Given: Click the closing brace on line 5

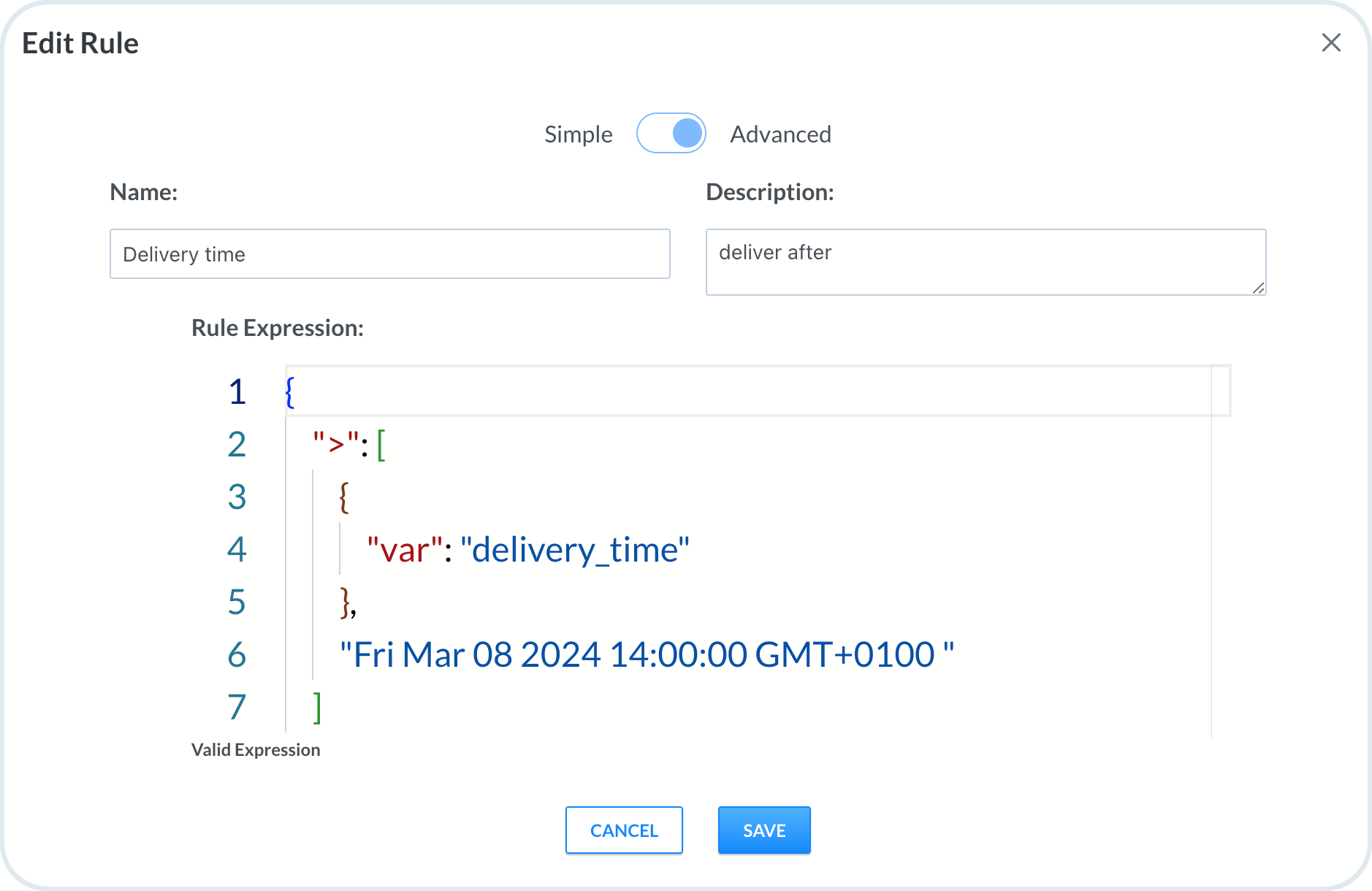Looking at the screenshot, I should click(345, 603).
